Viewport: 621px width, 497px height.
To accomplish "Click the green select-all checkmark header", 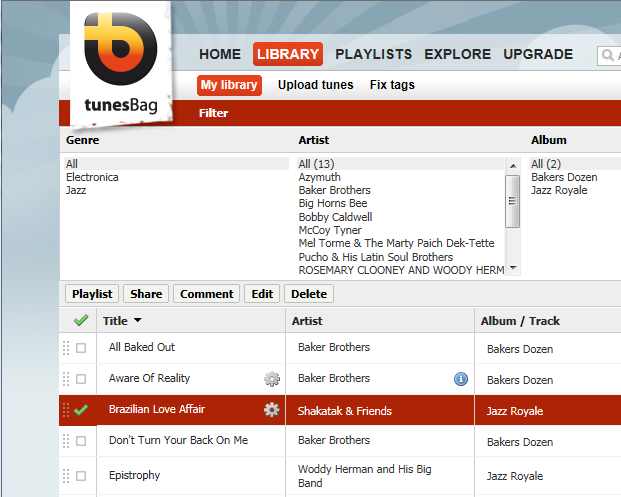I will pos(81,320).
